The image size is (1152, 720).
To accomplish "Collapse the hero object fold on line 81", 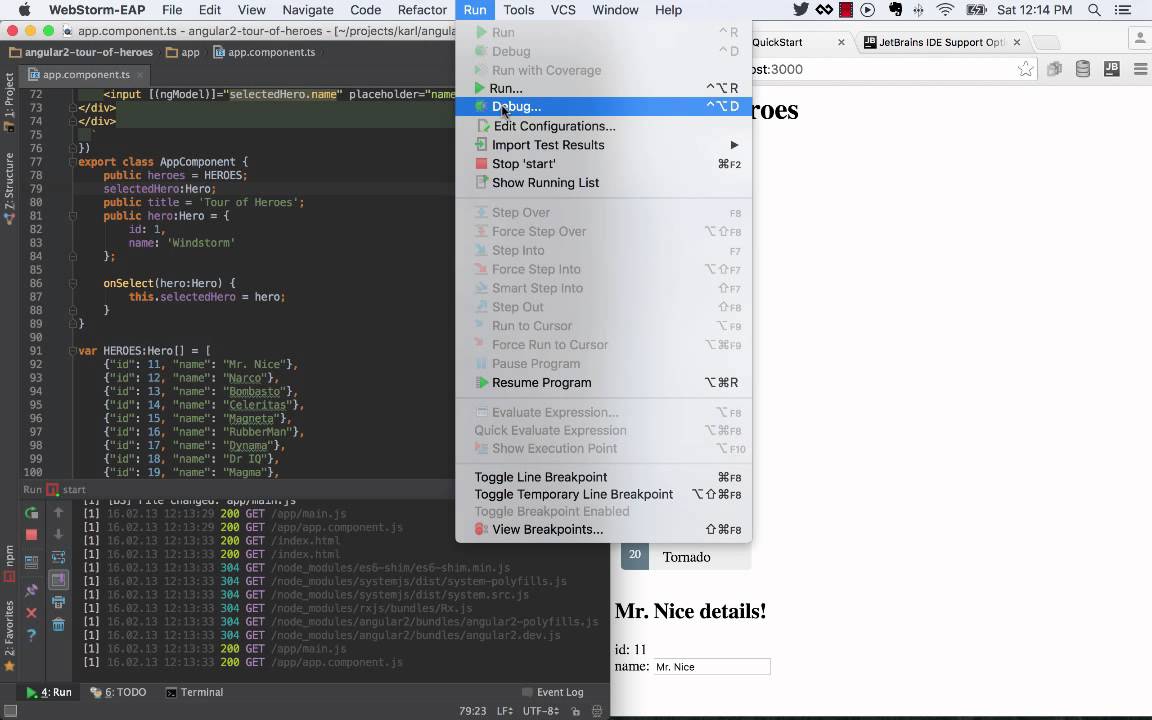I will click(73, 216).
